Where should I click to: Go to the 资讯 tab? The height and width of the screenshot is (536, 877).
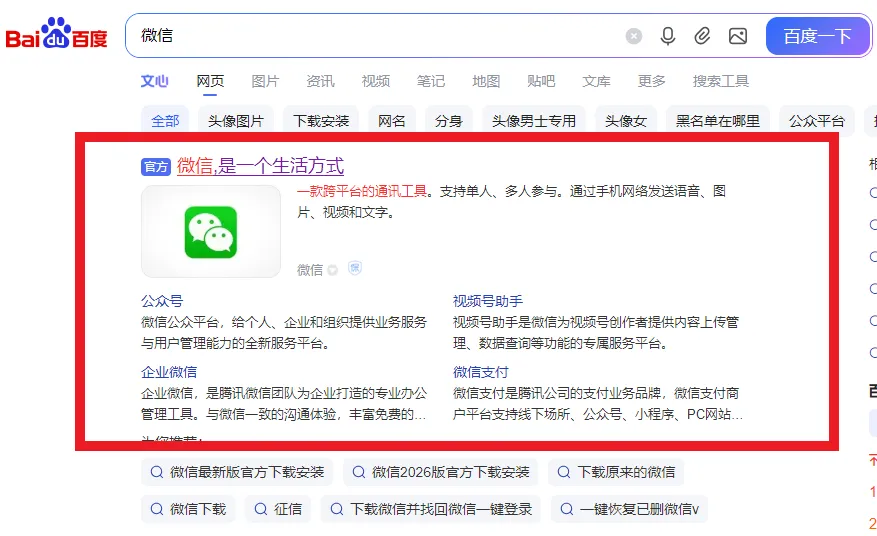coord(320,82)
